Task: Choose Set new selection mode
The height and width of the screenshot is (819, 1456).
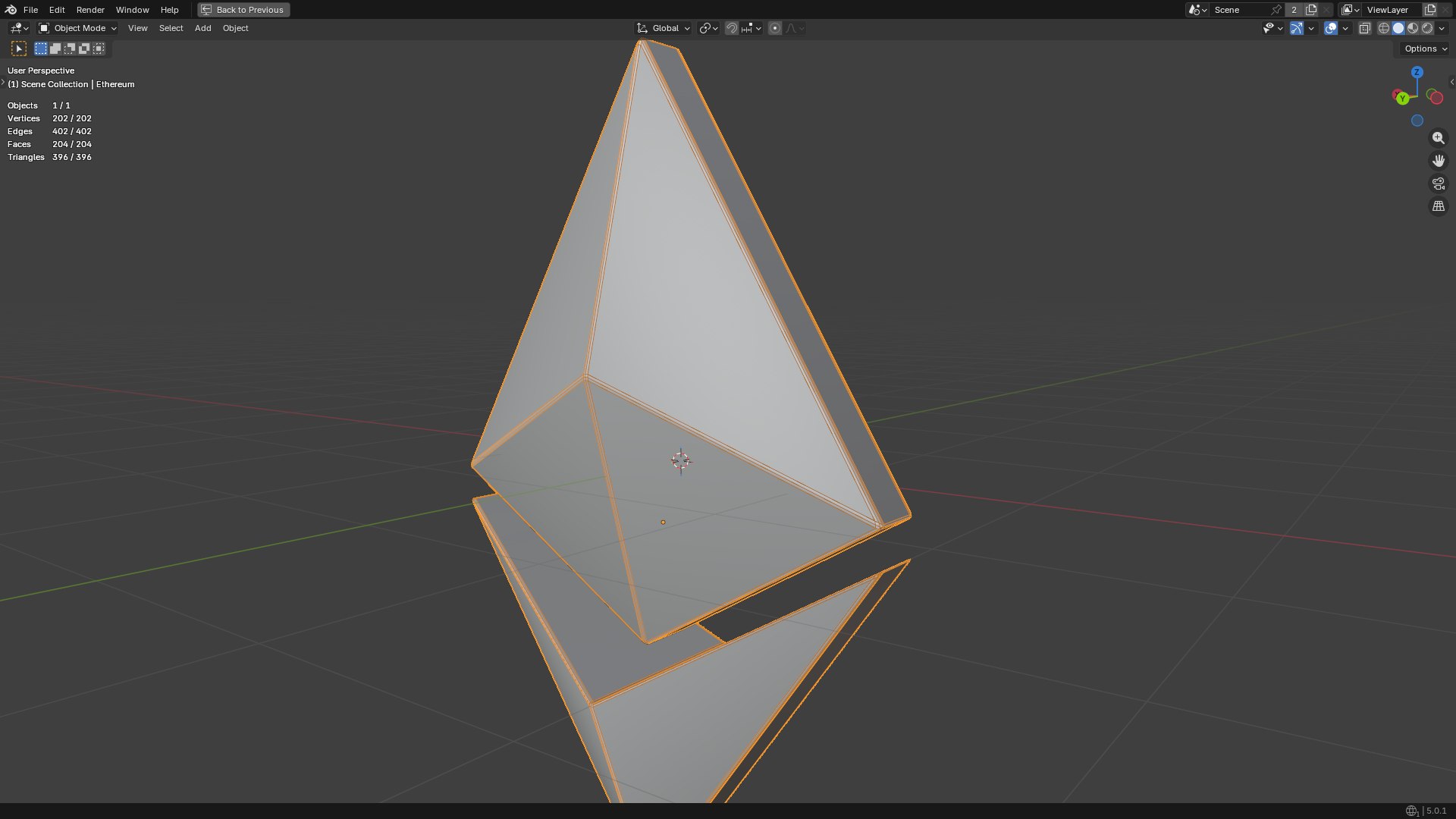Action: coord(41,49)
